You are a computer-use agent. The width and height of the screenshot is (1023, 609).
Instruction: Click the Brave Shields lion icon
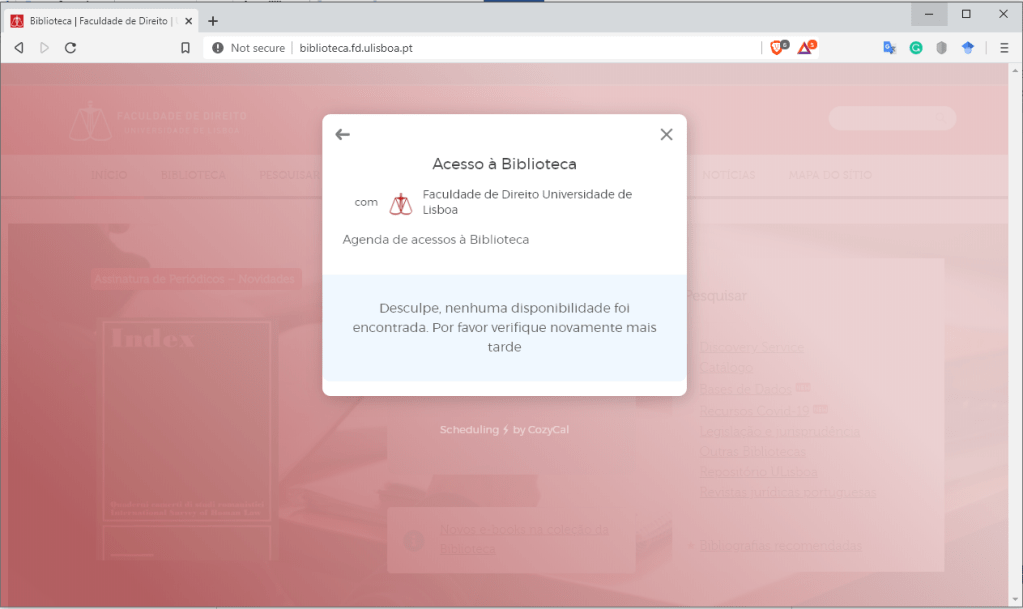point(777,47)
